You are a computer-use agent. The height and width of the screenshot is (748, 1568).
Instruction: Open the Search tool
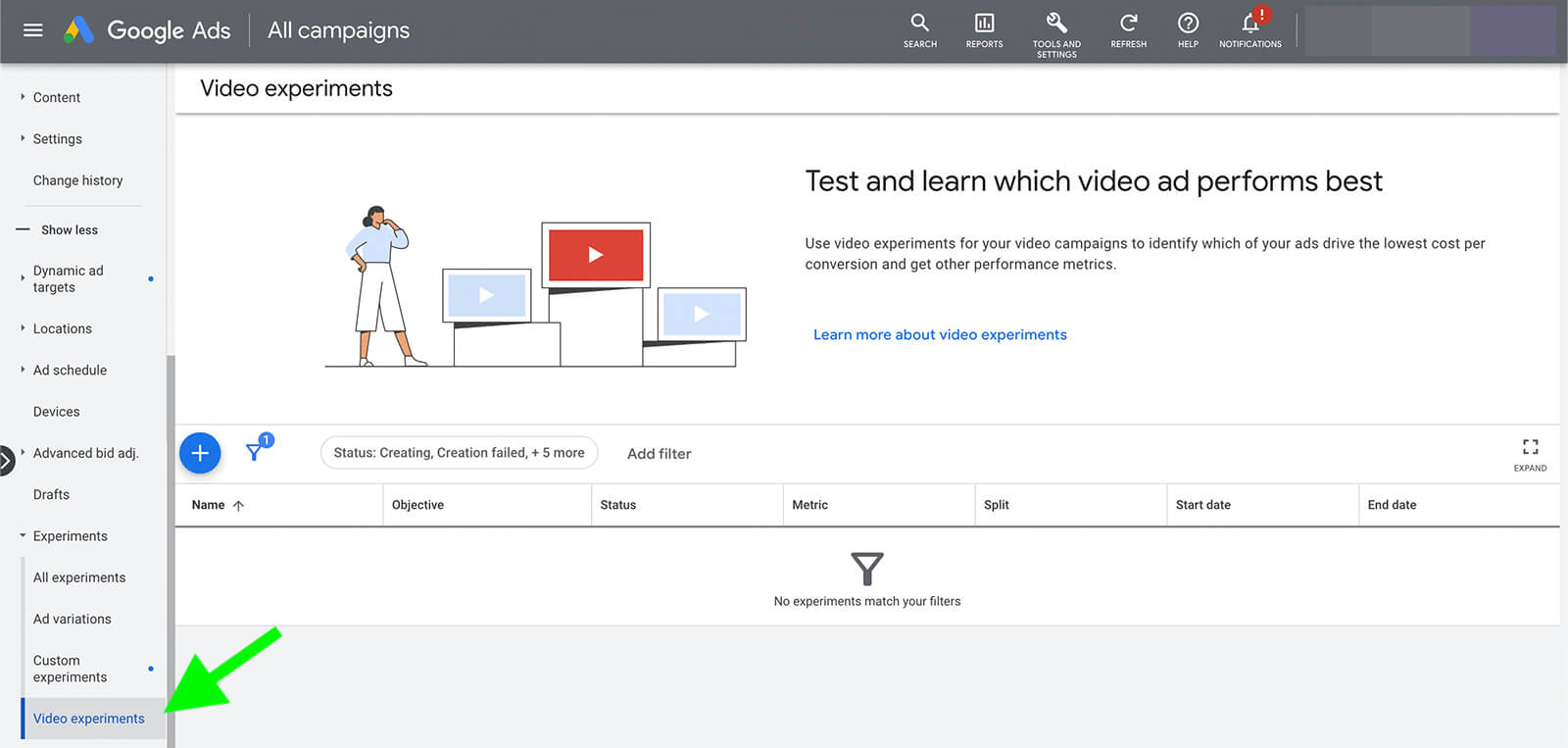(x=919, y=30)
